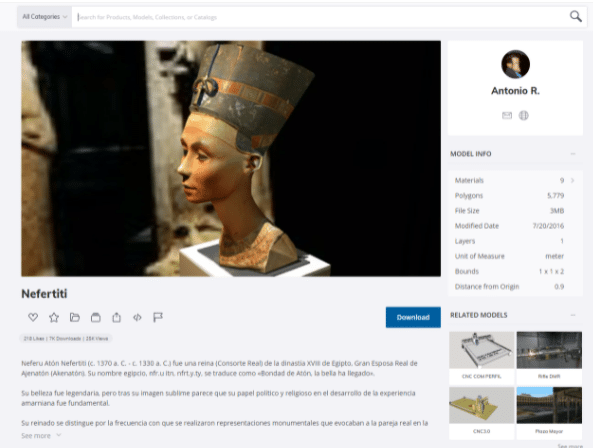Select the Unit of Measure meter value

pyautogui.click(x=554, y=256)
